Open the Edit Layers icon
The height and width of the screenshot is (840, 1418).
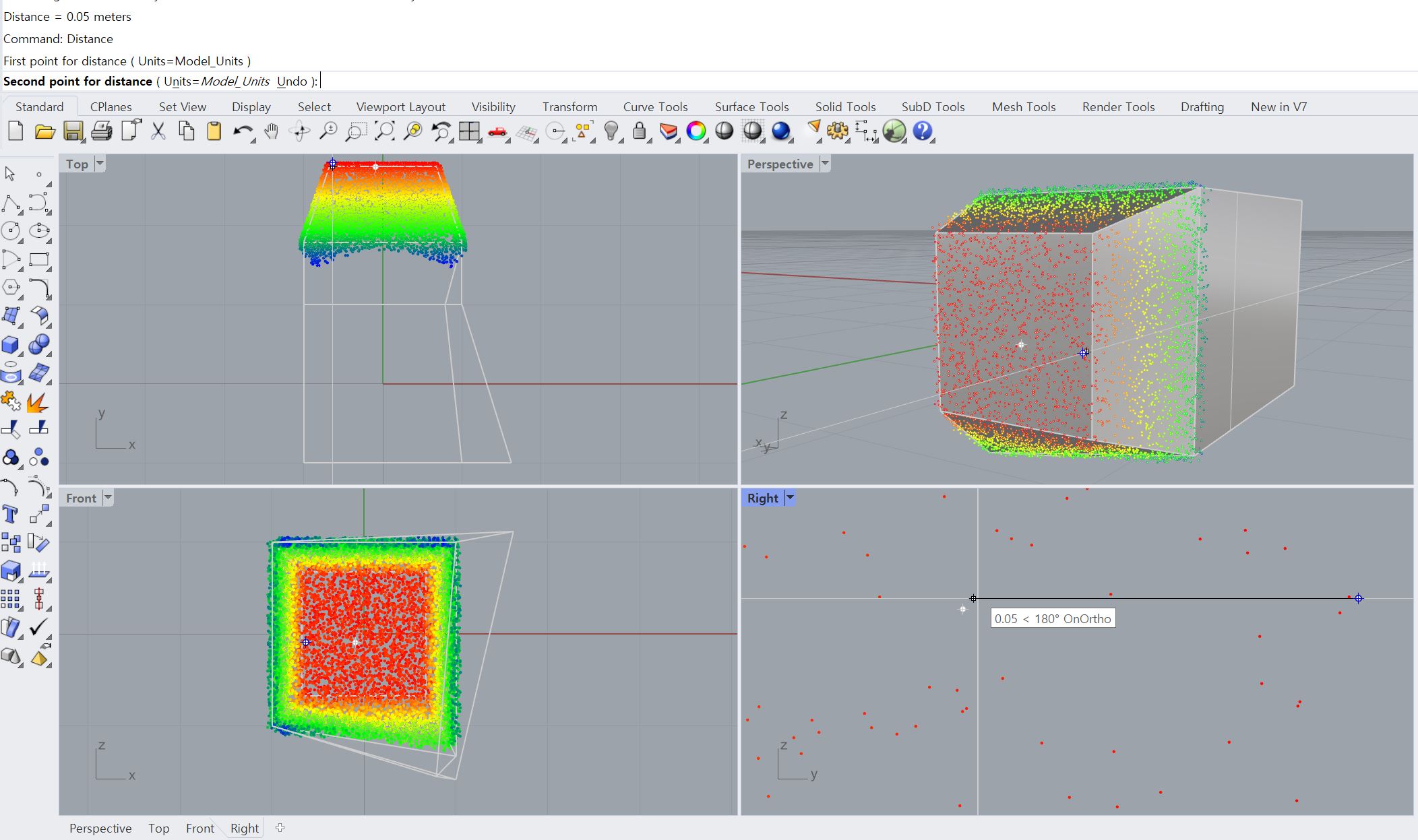coord(668,131)
